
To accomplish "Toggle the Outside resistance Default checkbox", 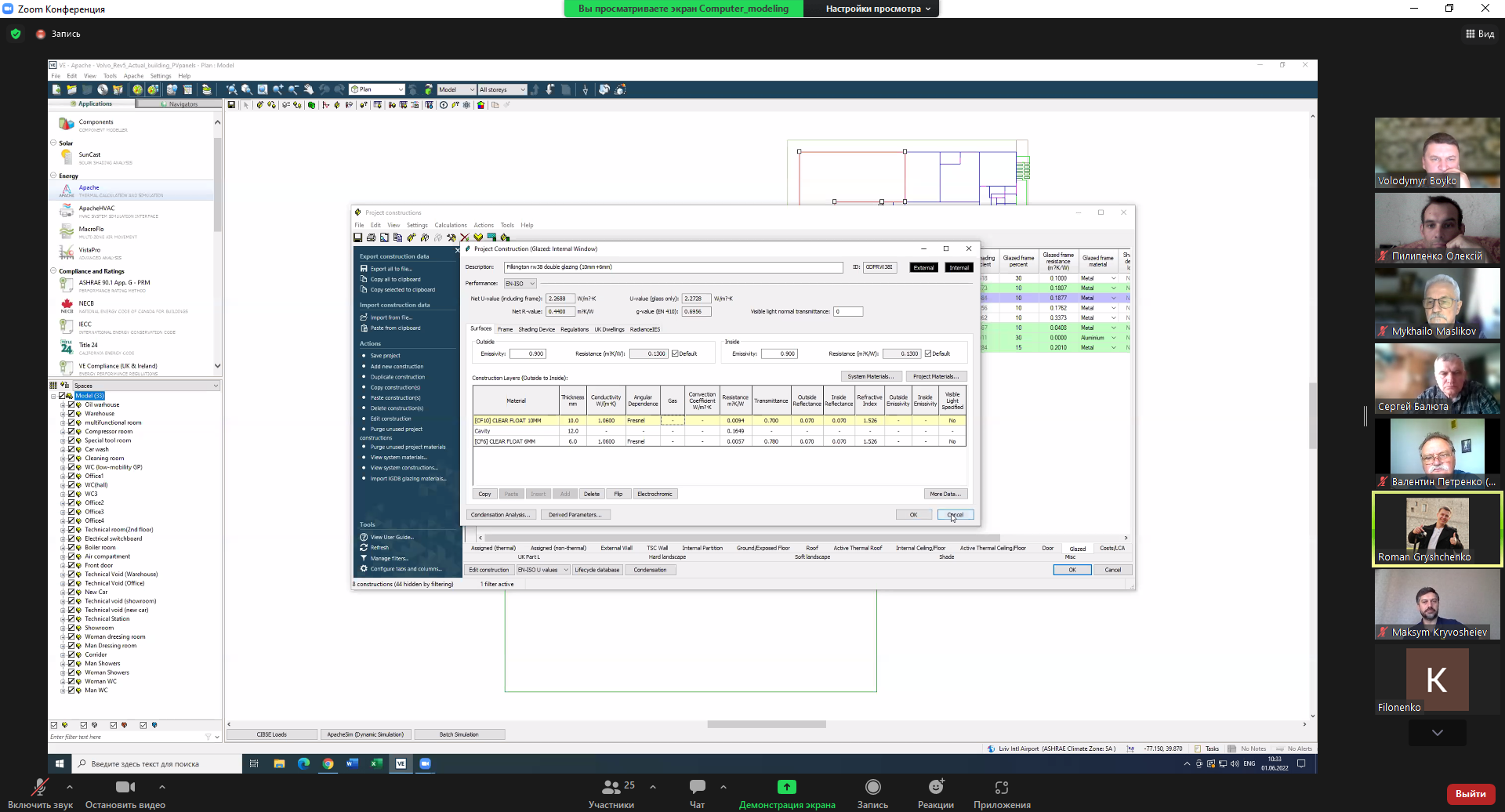I will tap(675, 353).
